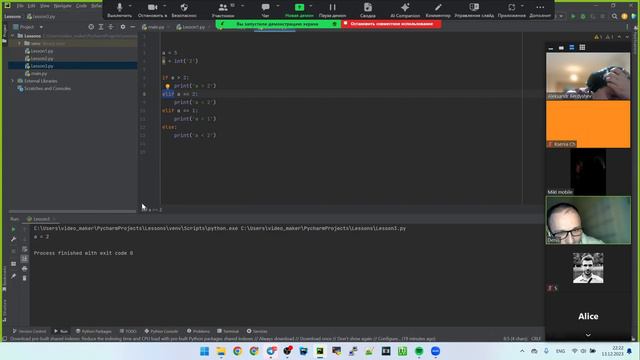Open participants options arrow in Zoom
Image resolution: width=640 pixels, height=360 pixels.
[x=242, y=6]
